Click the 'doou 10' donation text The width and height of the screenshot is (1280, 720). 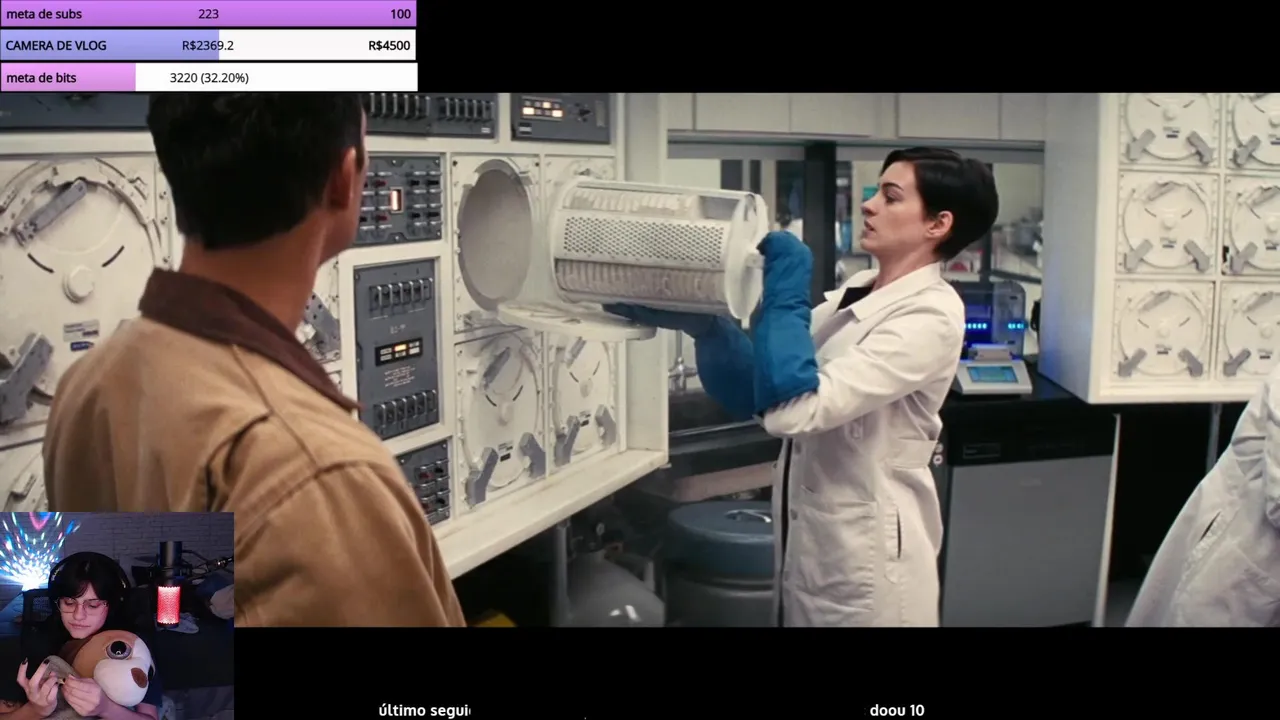click(x=897, y=710)
